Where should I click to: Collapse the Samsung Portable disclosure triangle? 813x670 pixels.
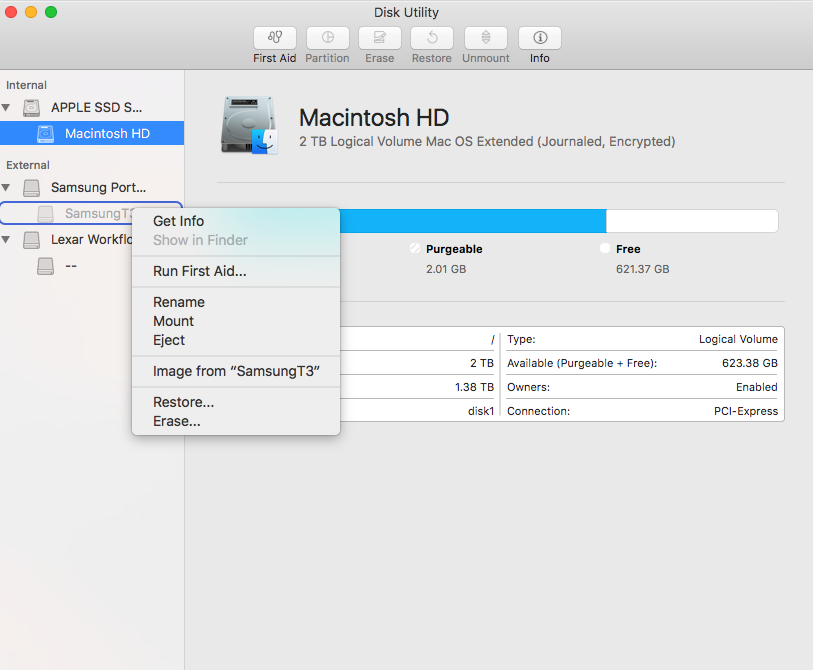[6, 188]
